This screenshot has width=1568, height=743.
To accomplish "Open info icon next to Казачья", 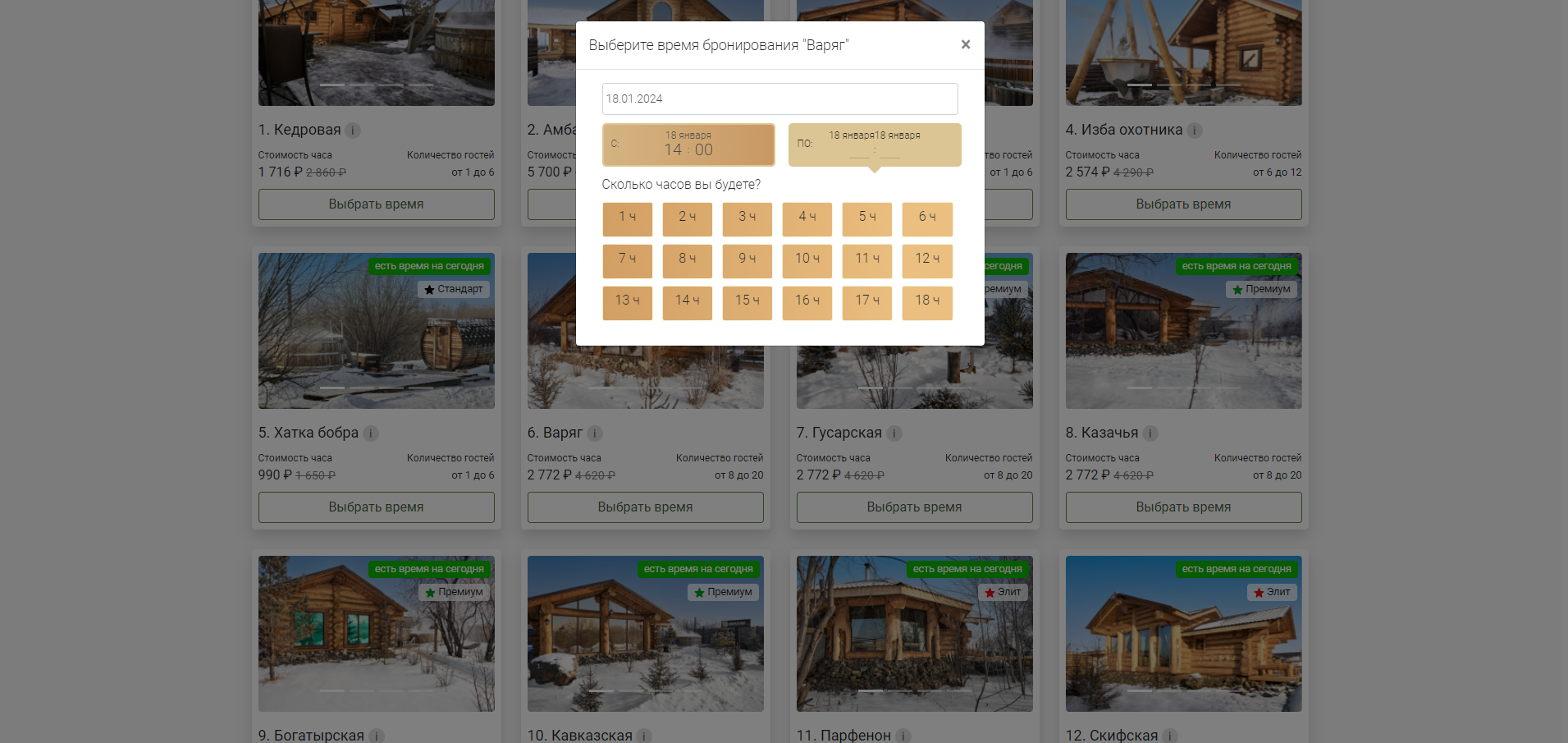I will [1150, 433].
